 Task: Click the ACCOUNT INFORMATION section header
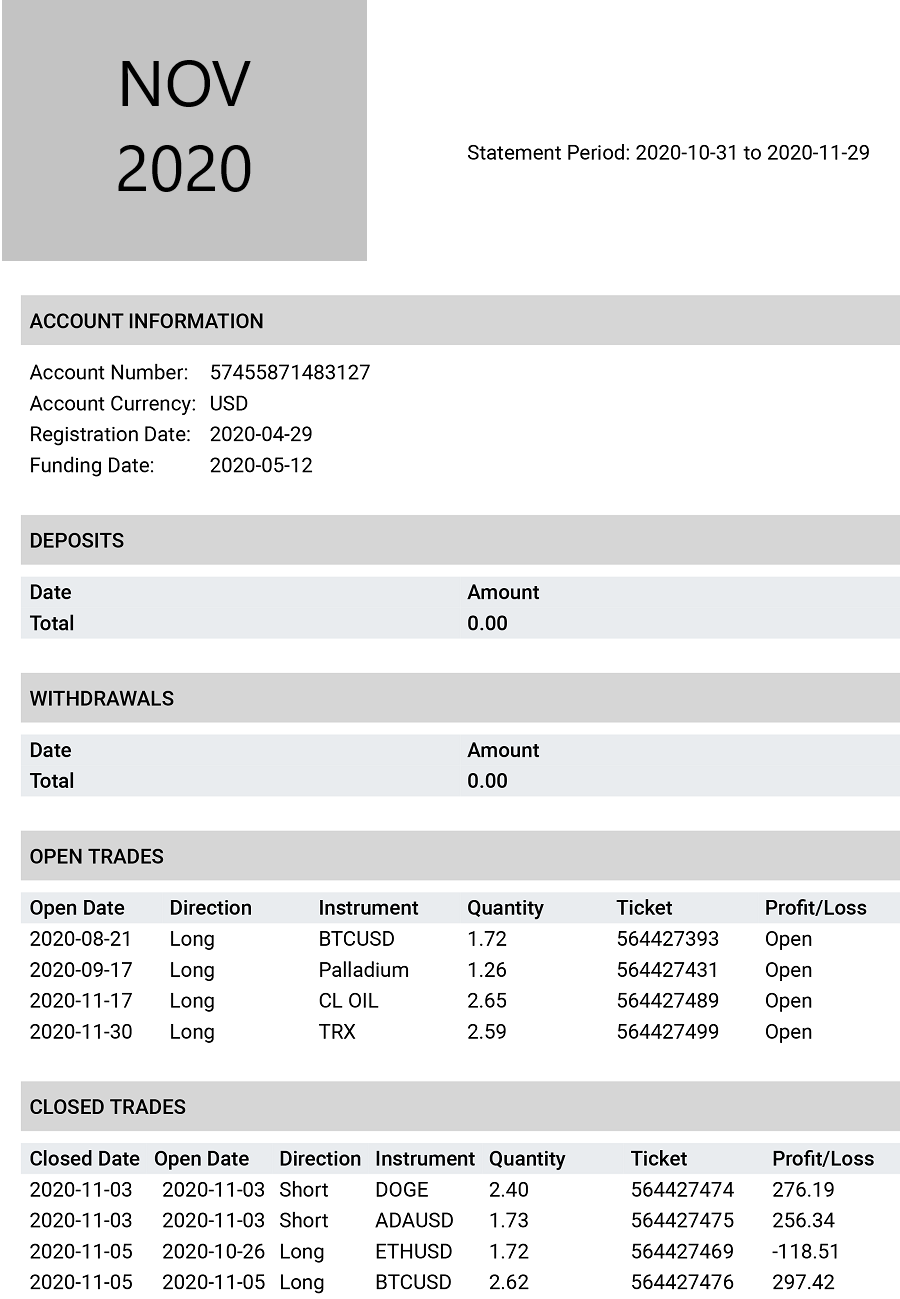click(460, 320)
